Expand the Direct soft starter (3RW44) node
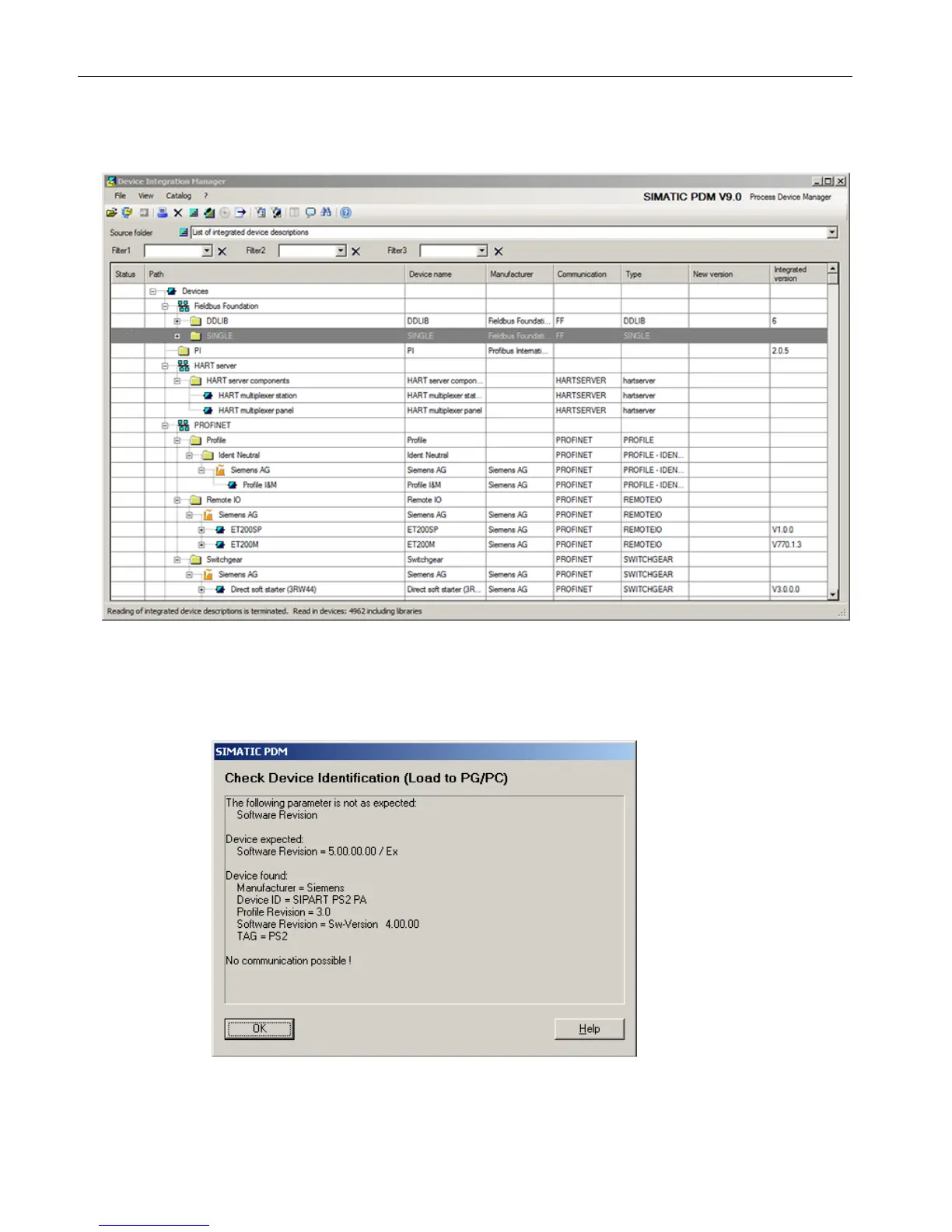Viewport: 952px width, 1232px height. 201,590
